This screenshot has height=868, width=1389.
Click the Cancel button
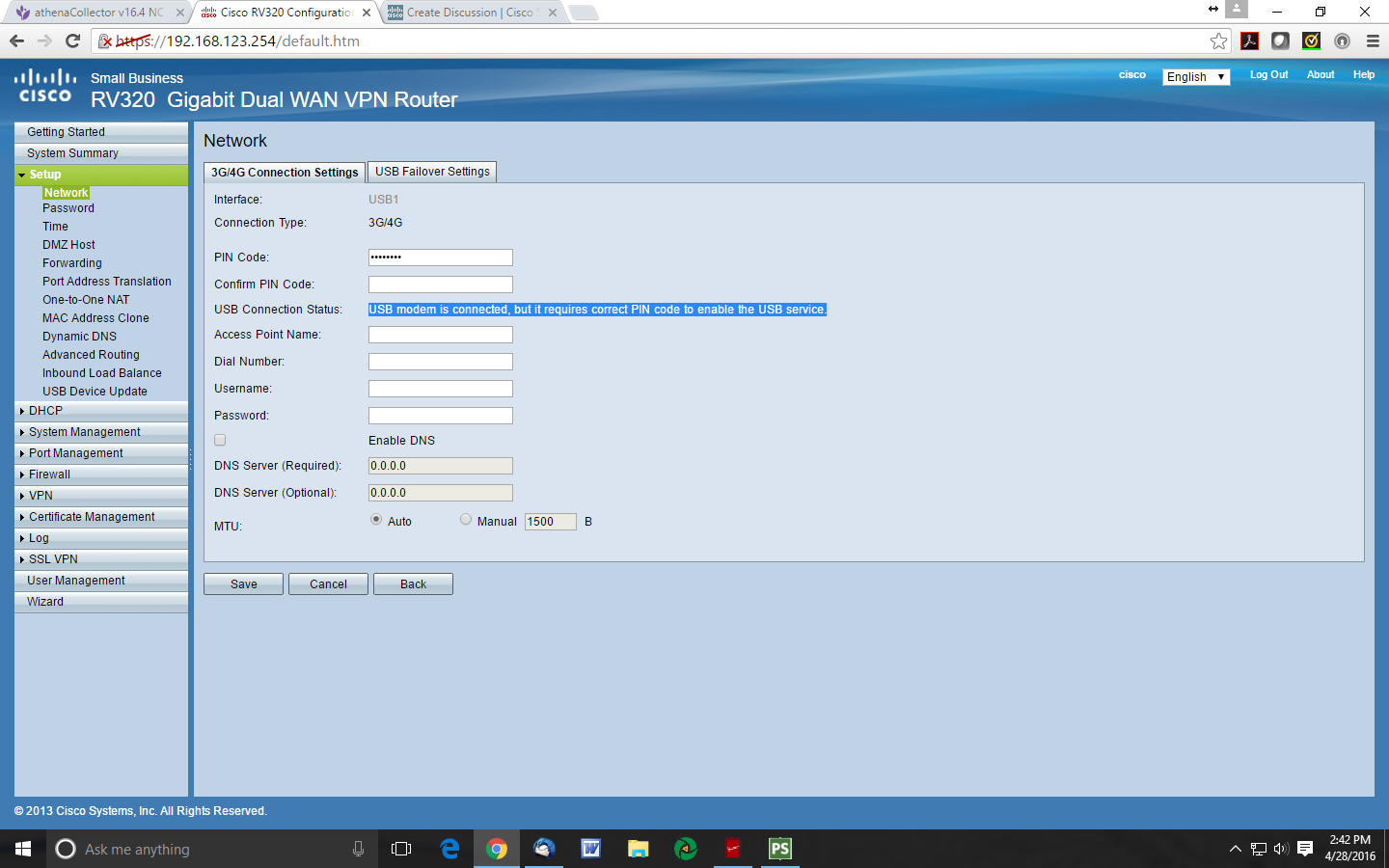coord(328,584)
